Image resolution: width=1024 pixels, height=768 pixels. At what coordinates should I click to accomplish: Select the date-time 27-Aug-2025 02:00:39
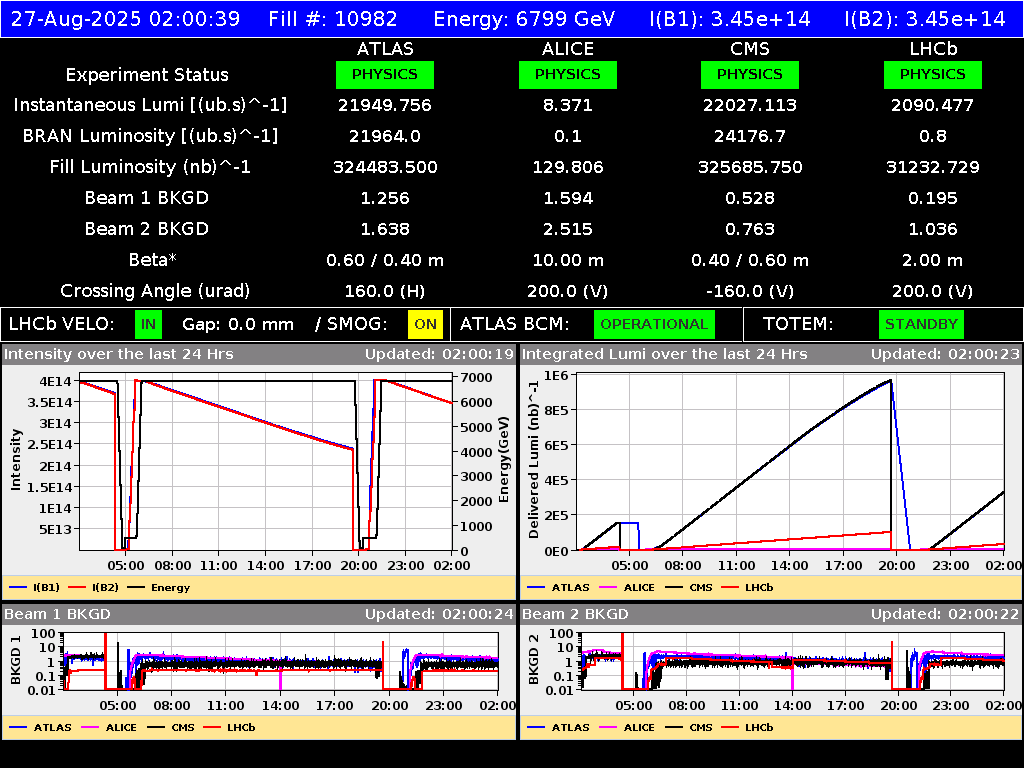click(x=125, y=18)
